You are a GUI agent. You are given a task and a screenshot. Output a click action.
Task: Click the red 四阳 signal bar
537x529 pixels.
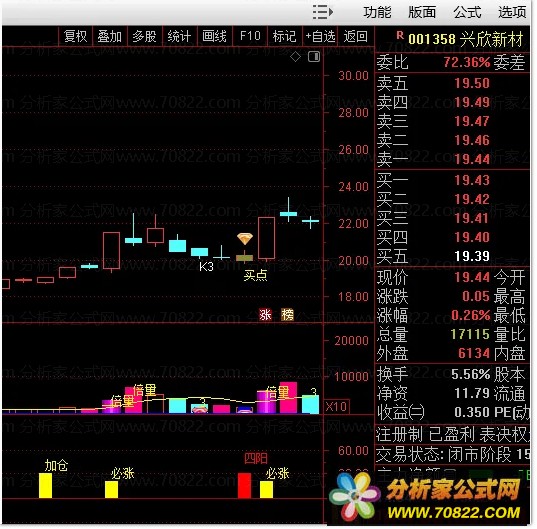[245, 486]
